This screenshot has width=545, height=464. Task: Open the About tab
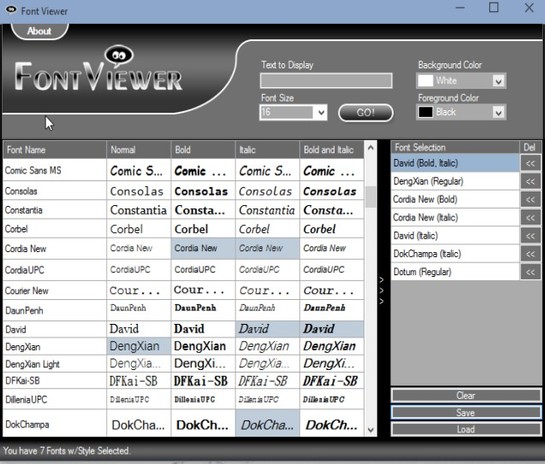[x=39, y=31]
